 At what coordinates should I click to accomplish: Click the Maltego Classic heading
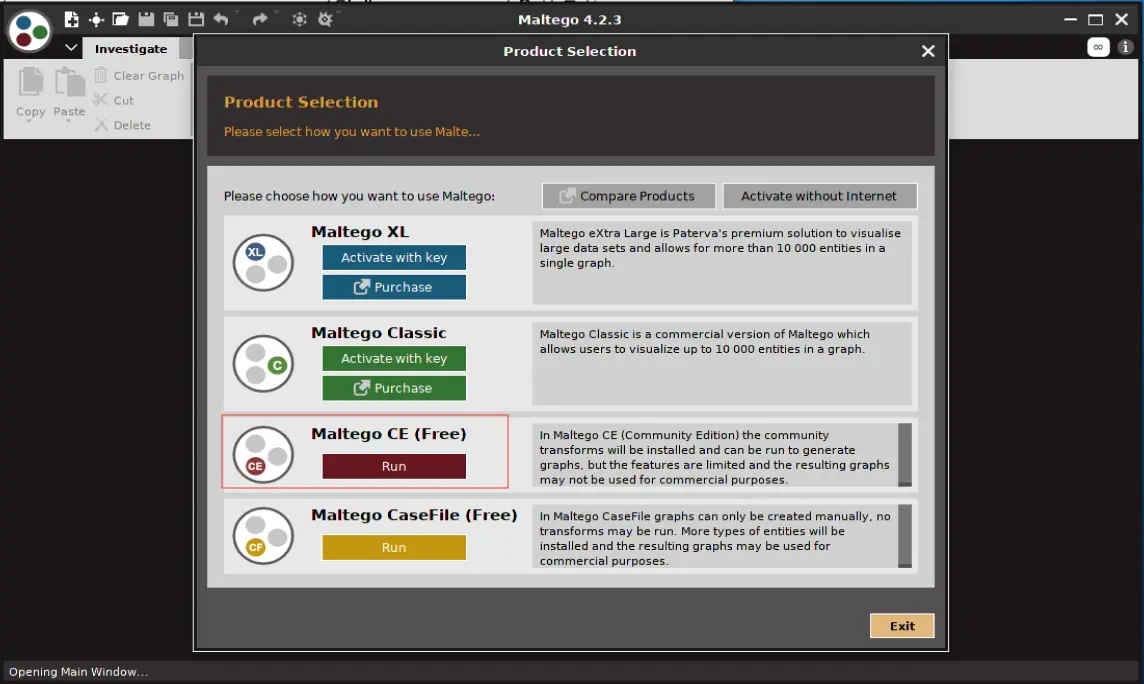379,333
